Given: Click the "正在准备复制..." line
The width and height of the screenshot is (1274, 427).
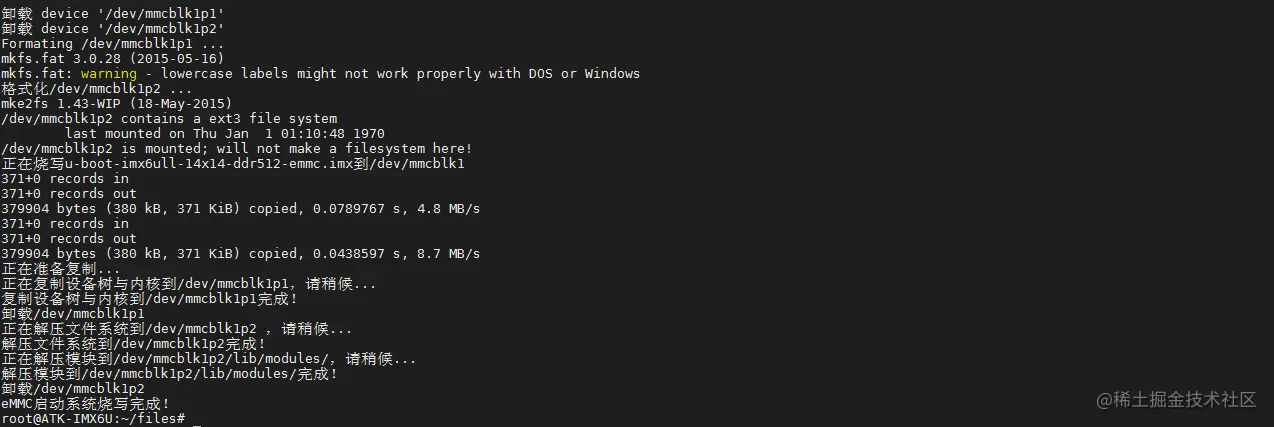Looking at the screenshot, I should pos(61,269).
